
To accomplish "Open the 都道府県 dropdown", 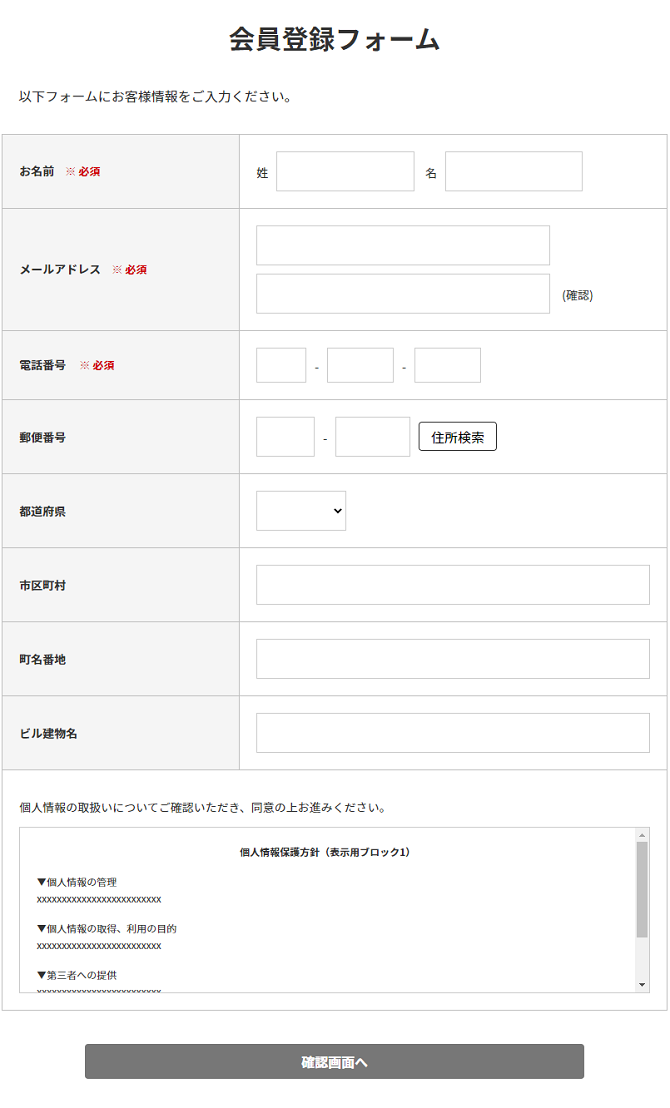I will pyautogui.click(x=301, y=511).
